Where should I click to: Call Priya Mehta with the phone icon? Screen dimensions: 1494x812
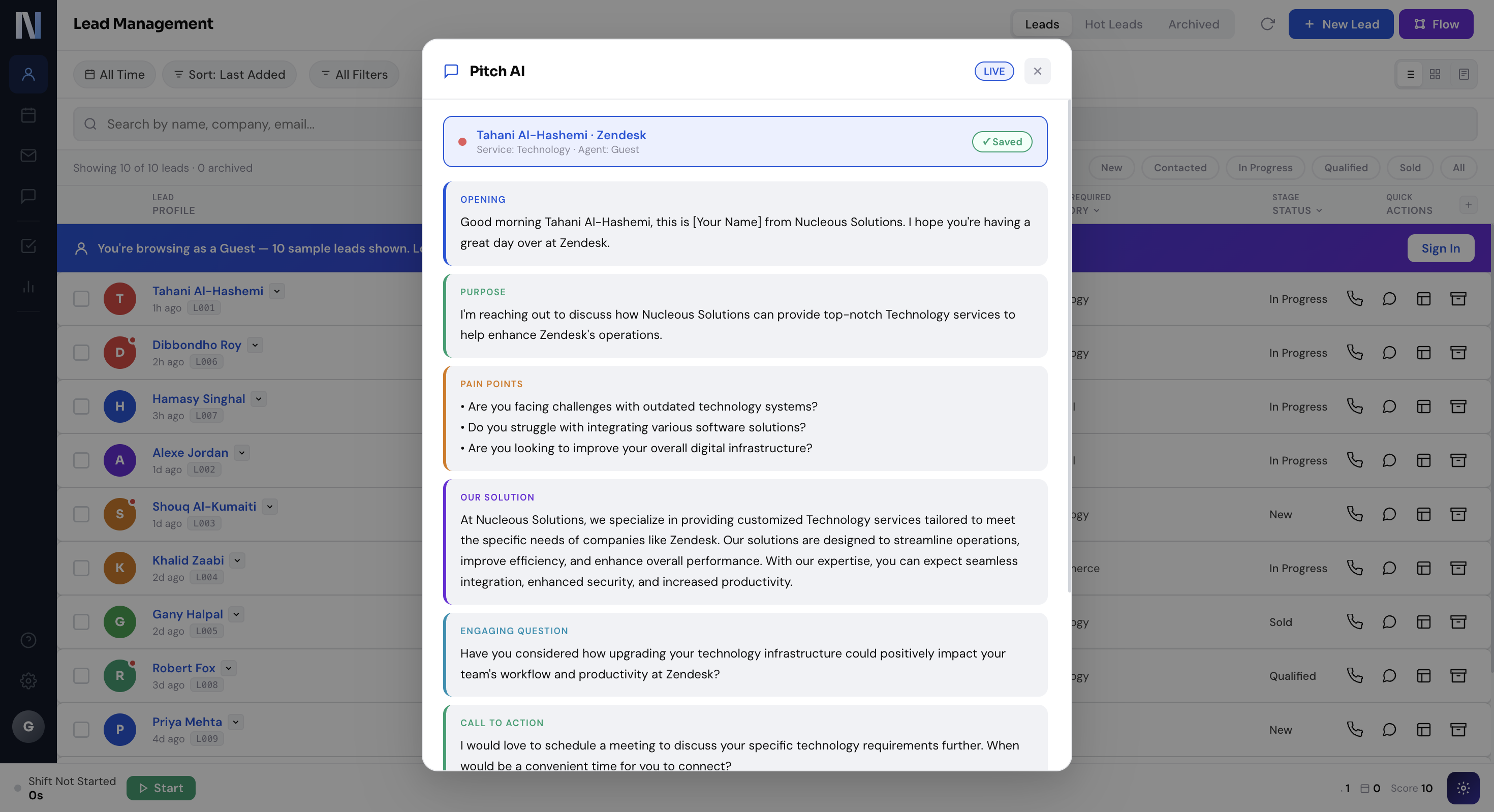(1355, 730)
